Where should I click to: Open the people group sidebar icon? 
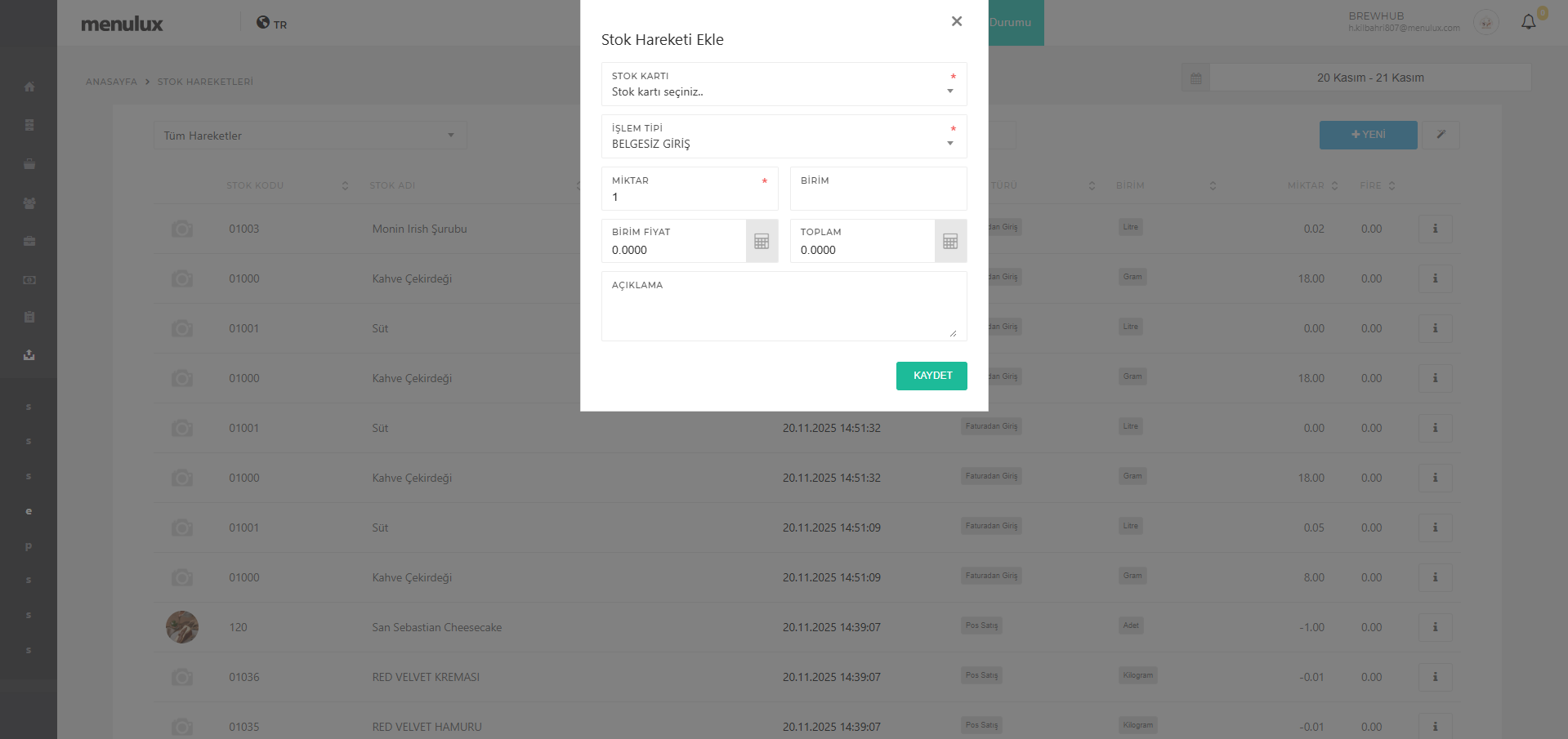(29, 203)
